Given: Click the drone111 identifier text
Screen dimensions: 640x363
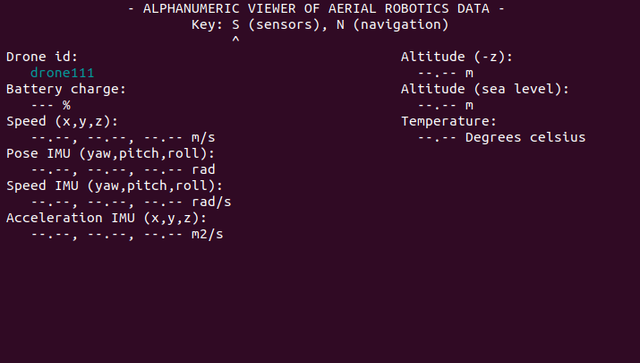Looking at the screenshot, I should tap(62, 73).
